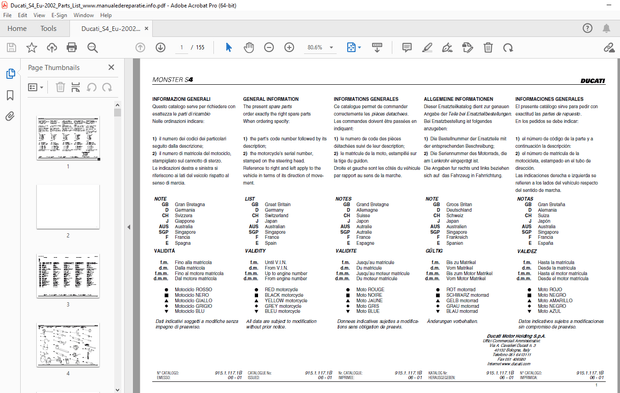The image size is (620, 393).
Task: Open the Bookmarks panel
Action: click(x=10, y=95)
